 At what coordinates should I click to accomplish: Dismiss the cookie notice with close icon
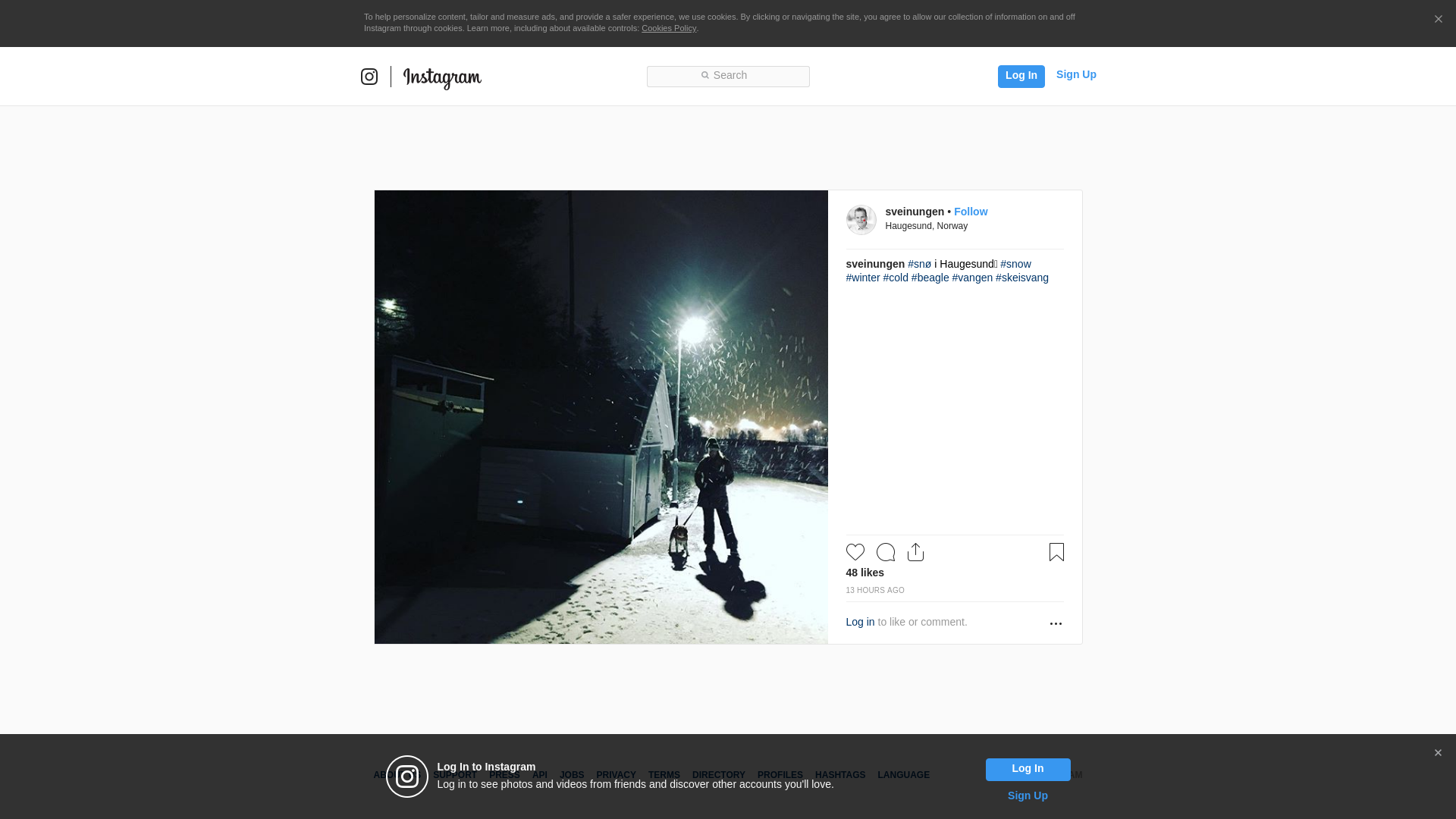point(1438,20)
